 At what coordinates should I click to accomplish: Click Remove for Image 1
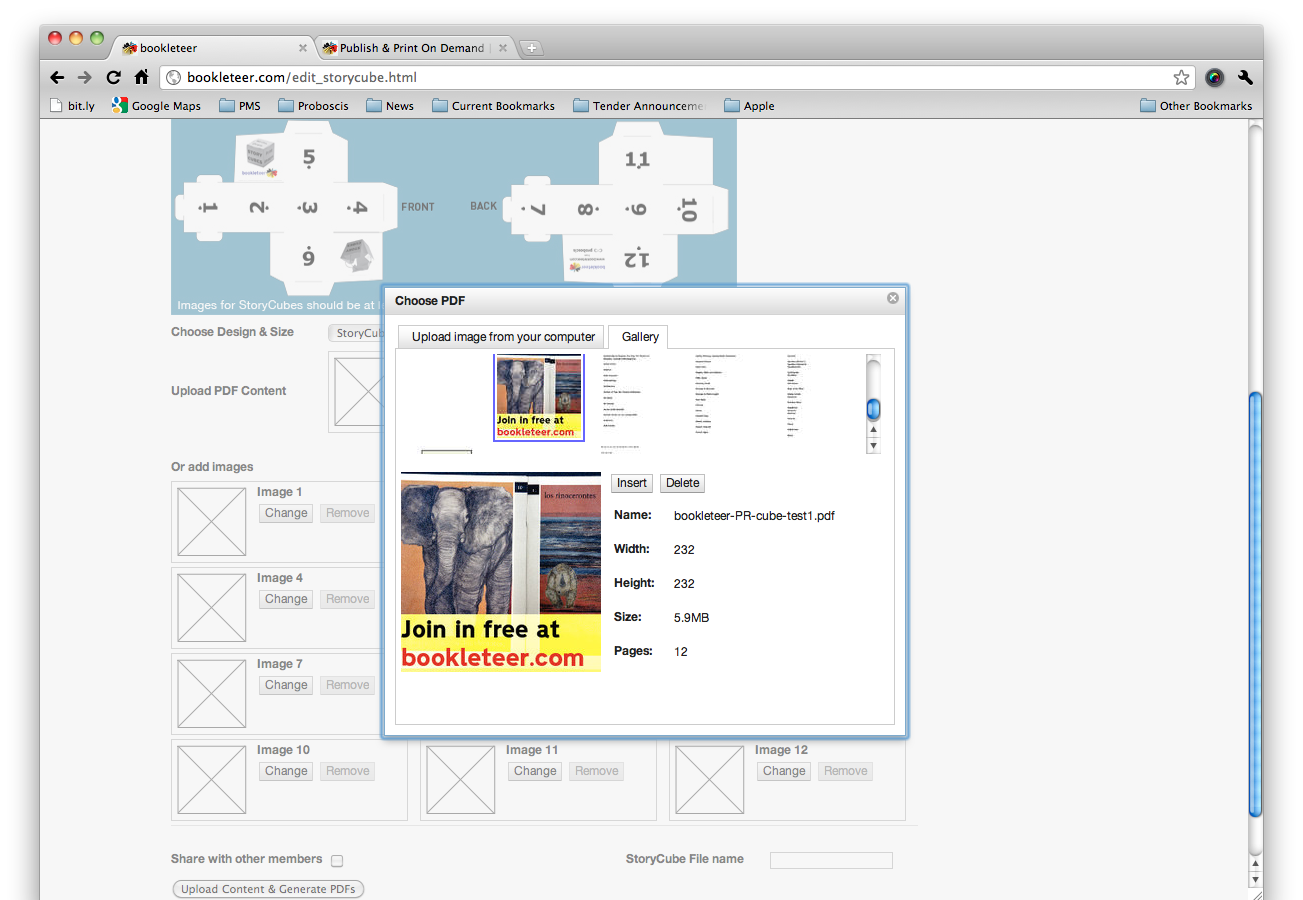(x=348, y=513)
